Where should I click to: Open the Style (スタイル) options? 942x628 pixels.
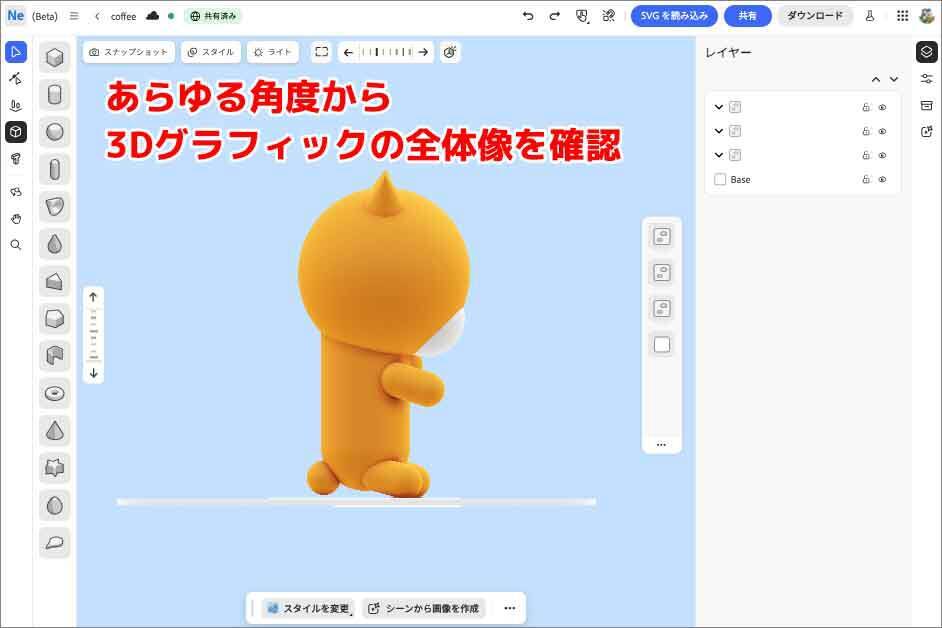pos(211,52)
